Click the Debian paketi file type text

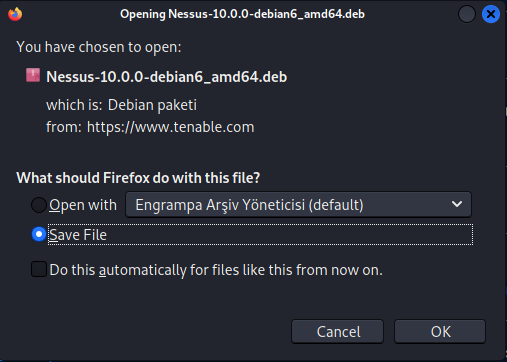tap(152, 105)
